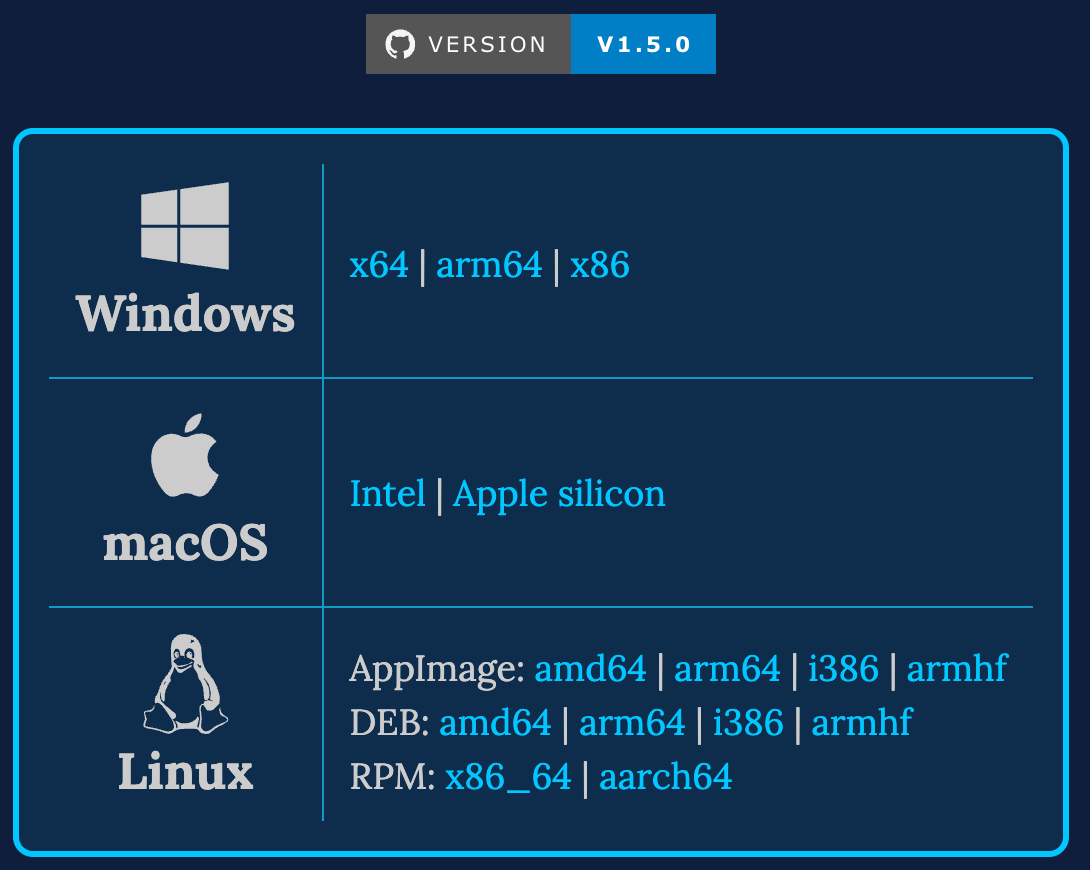This screenshot has width=1090, height=870.
Task: Select the RPM x86_64 package
Action: (x=508, y=777)
